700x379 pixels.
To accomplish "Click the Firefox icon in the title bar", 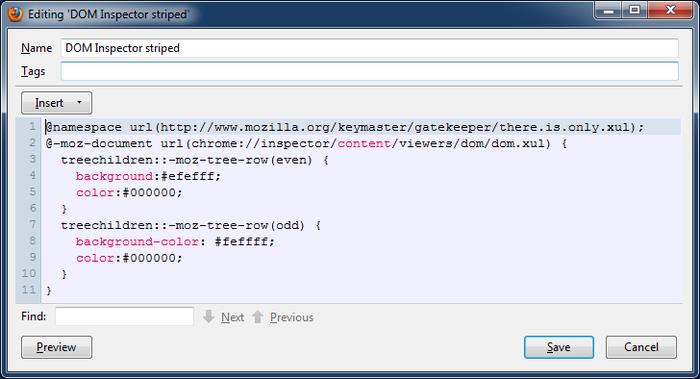I will [15, 14].
